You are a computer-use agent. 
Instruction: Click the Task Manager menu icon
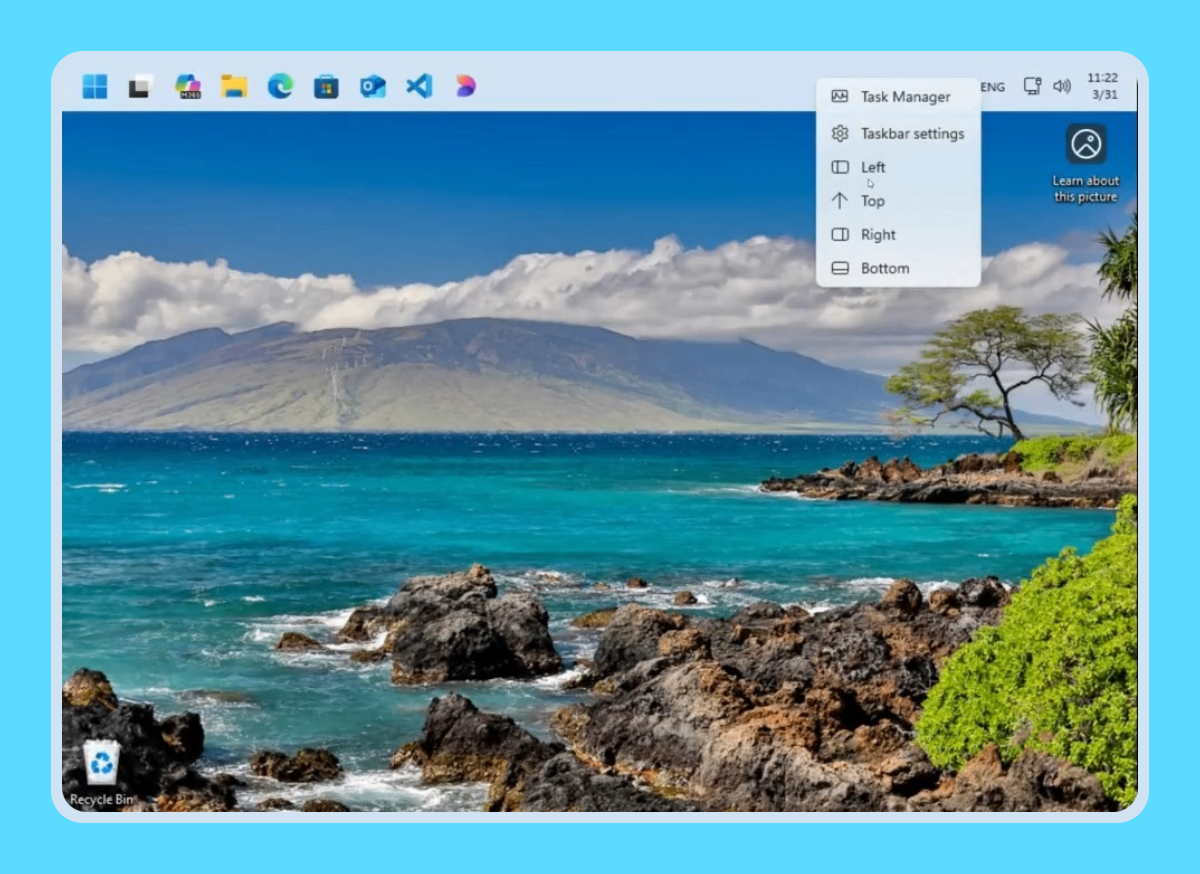tap(840, 97)
